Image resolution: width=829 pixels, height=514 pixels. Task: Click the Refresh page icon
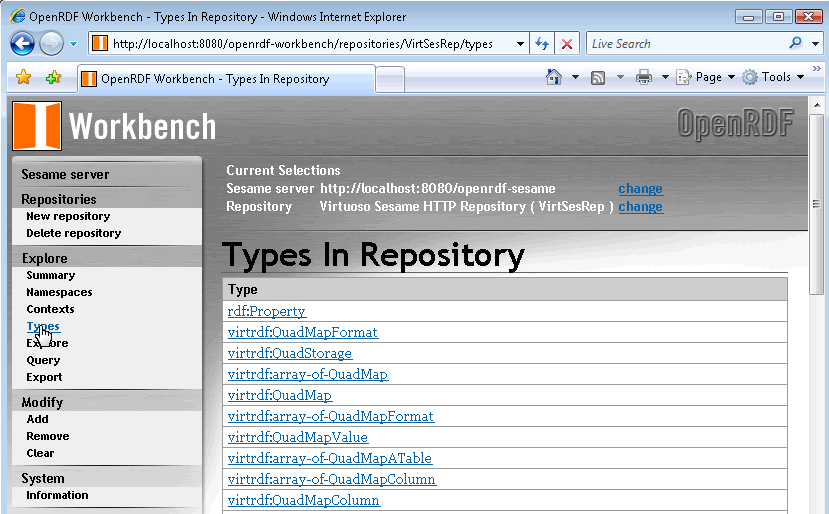tap(543, 44)
